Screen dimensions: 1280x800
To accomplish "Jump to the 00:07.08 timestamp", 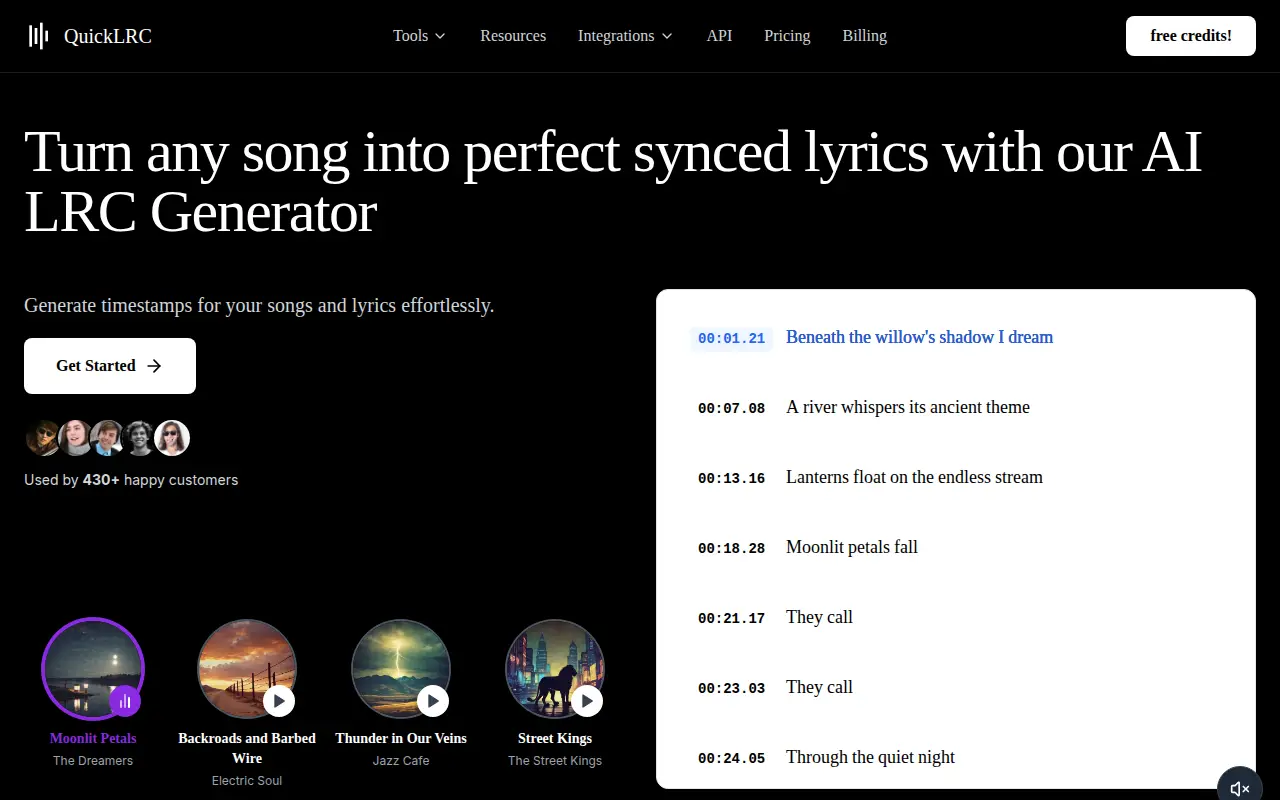I will click(x=731, y=408).
